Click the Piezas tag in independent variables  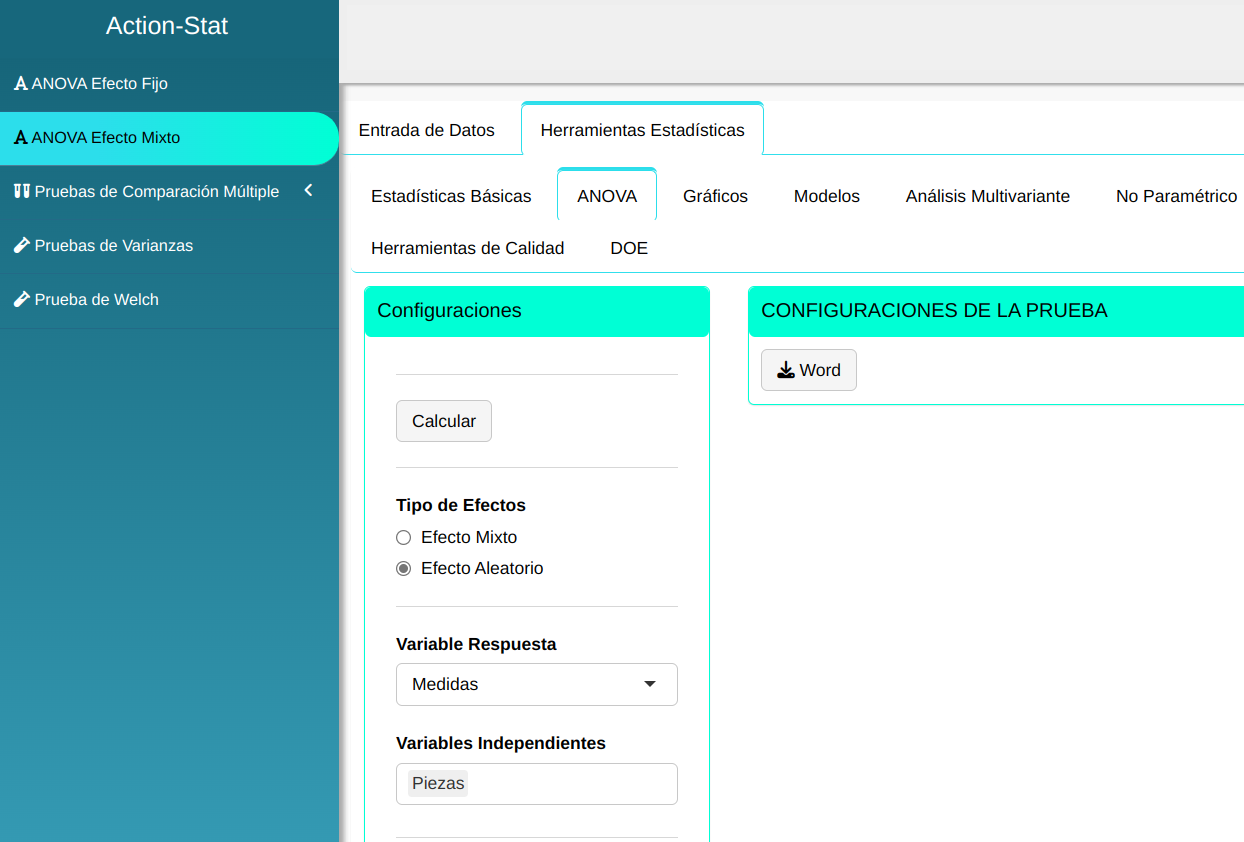438,783
